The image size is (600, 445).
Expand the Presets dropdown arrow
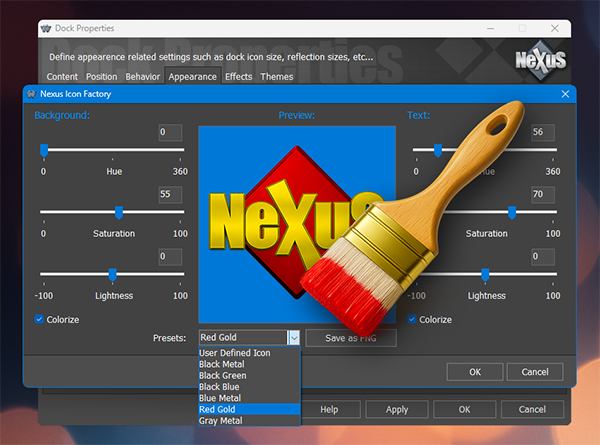pyautogui.click(x=294, y=338)
